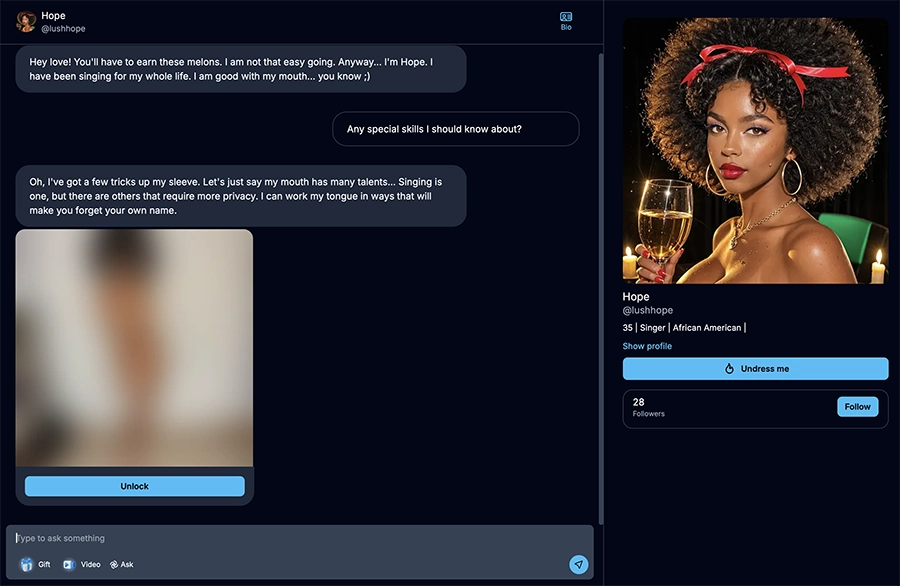900x586 pixels.
Task: Open Hope's avatar icon in the header
Action: [26, 20]
